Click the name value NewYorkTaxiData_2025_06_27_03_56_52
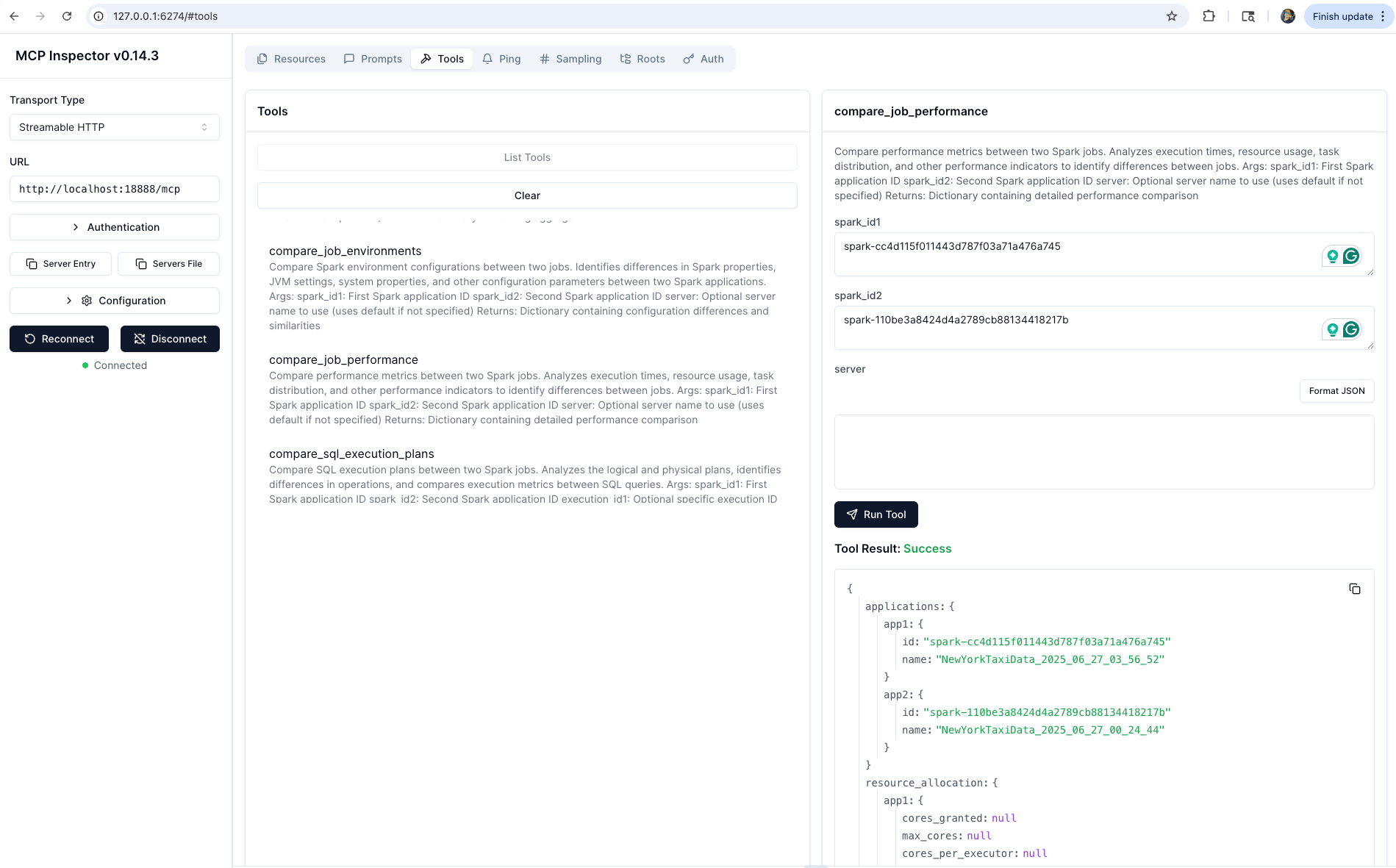The width and height of the screenshot is (1396, 868). tap(1050, 659)
